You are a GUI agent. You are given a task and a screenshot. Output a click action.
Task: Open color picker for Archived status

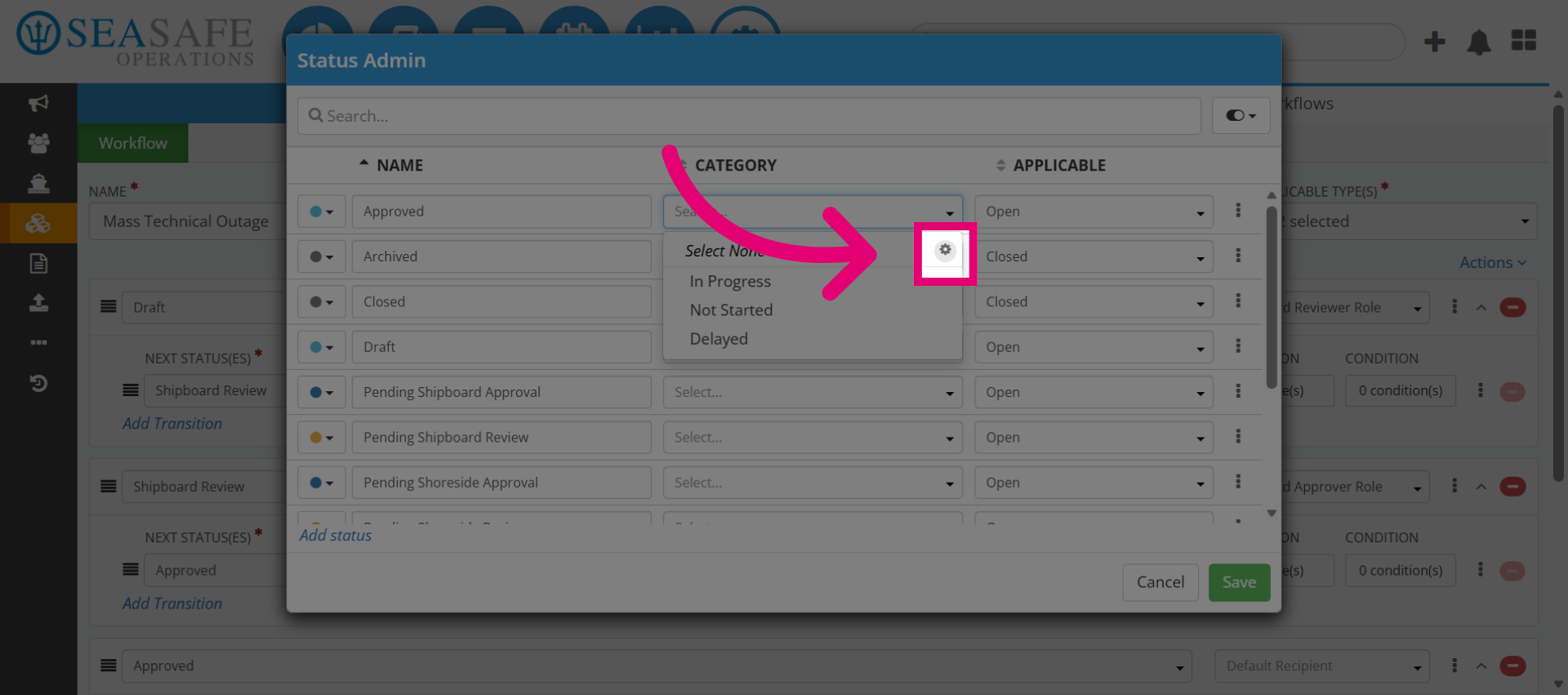[322, 256]
